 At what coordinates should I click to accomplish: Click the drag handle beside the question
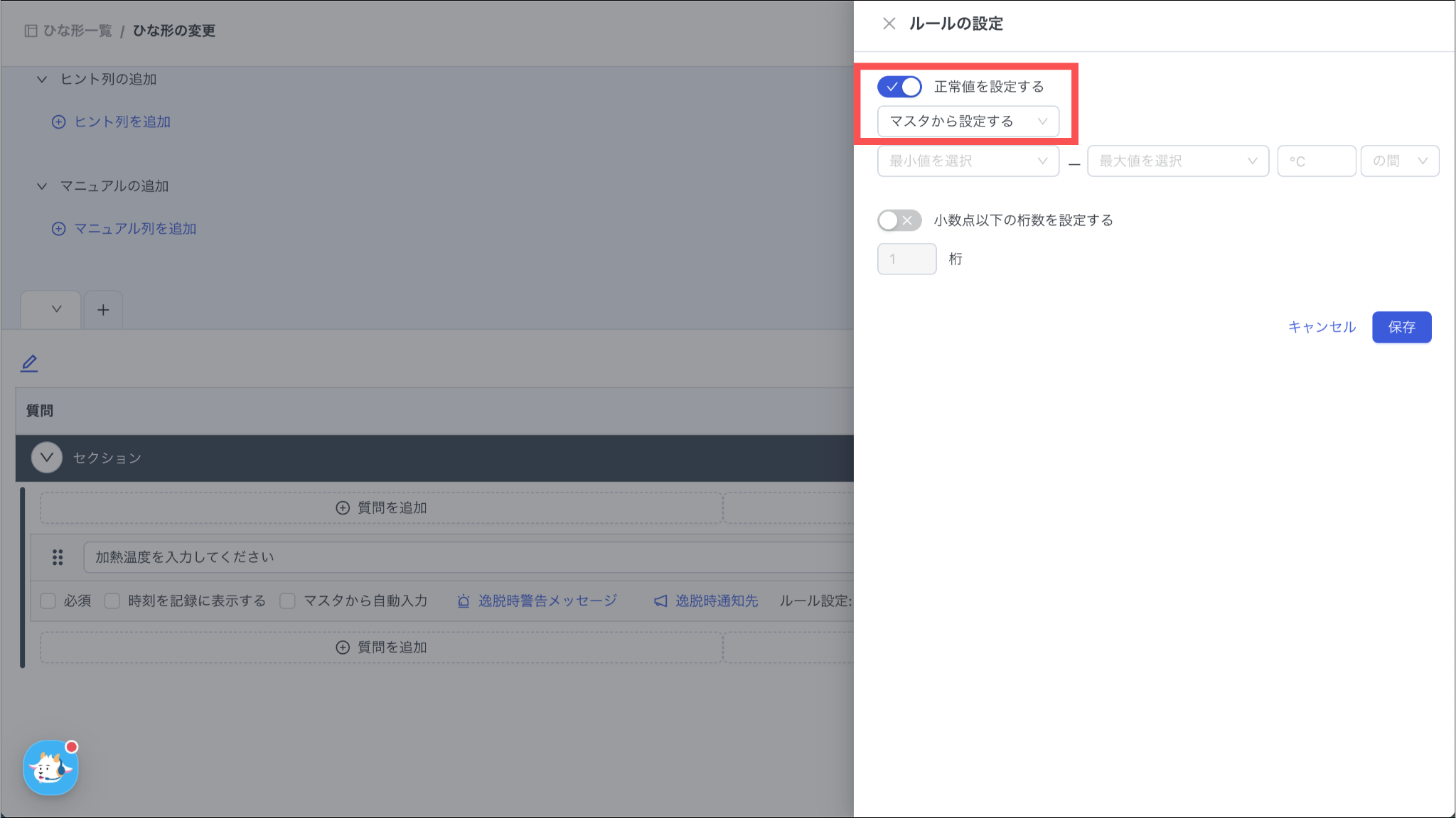click(x=58, y=557)
